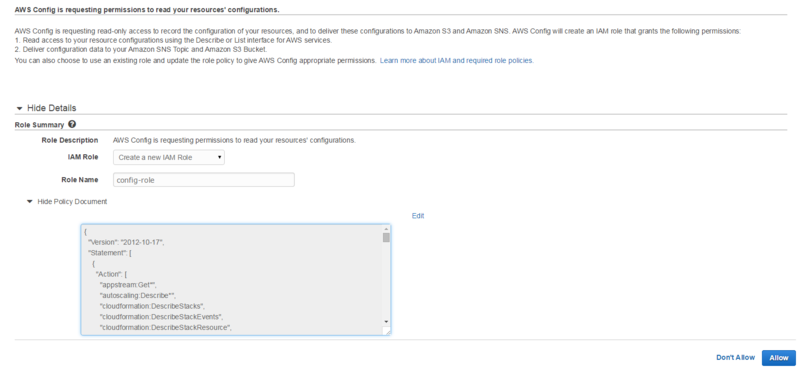Open the IAM Role dropdown

click(x=169, y=157)
